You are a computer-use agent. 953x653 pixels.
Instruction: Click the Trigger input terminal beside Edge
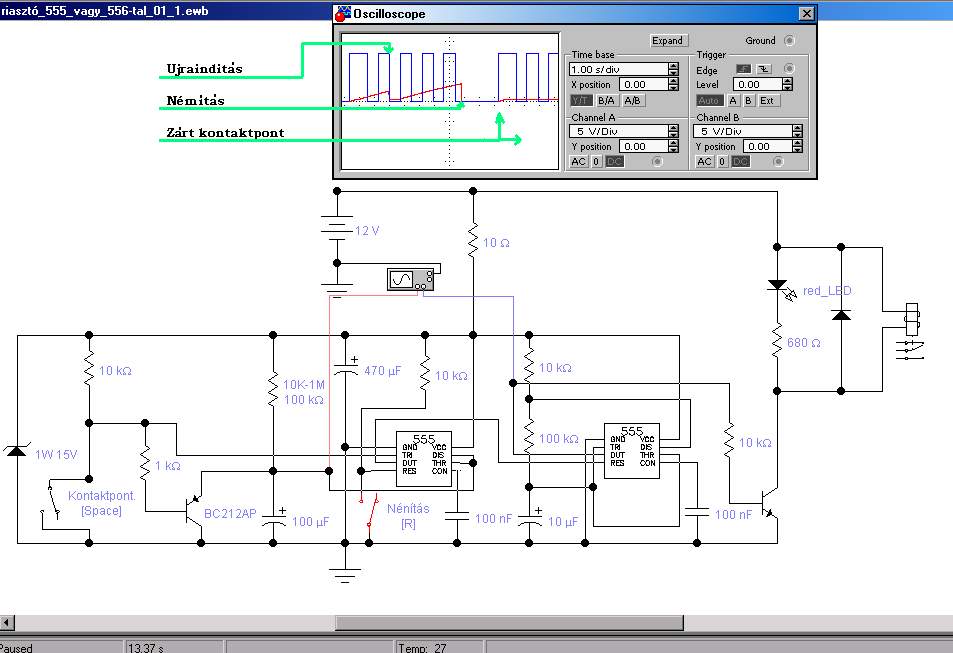point(790,69)
